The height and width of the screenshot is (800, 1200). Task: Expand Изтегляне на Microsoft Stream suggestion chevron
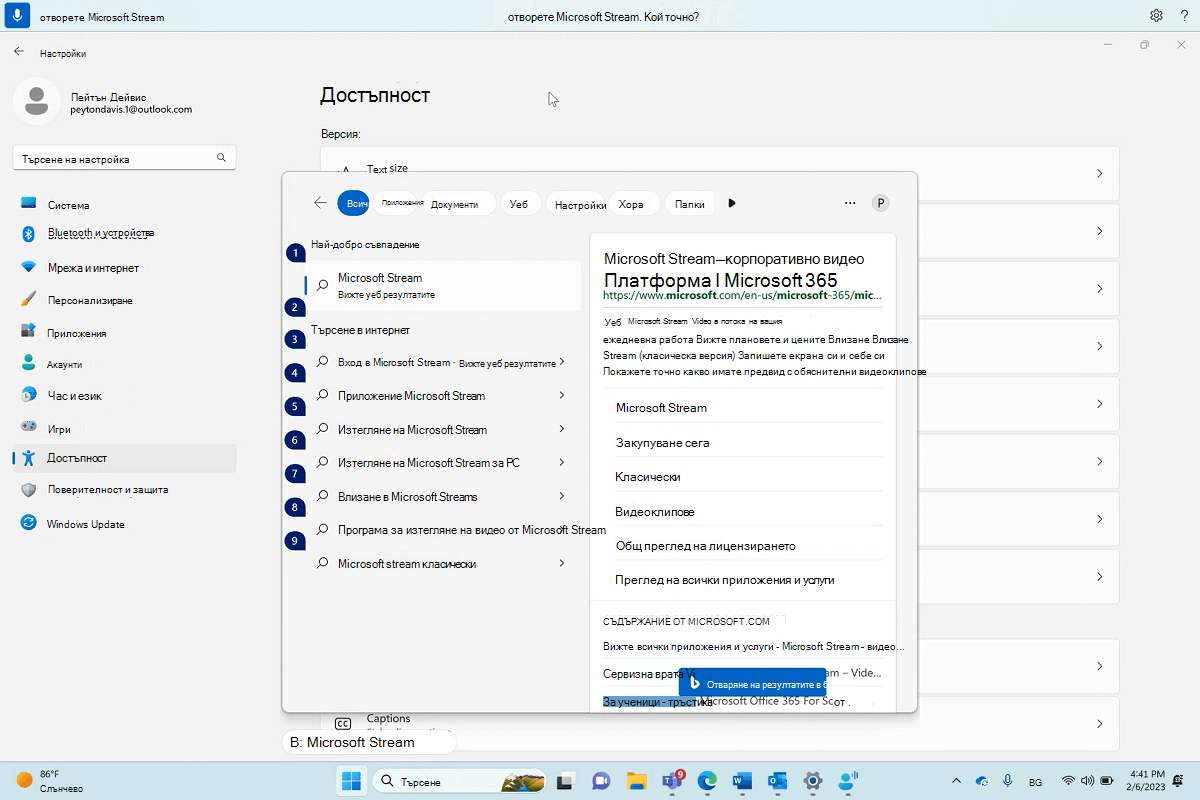(x=563, y=429)
